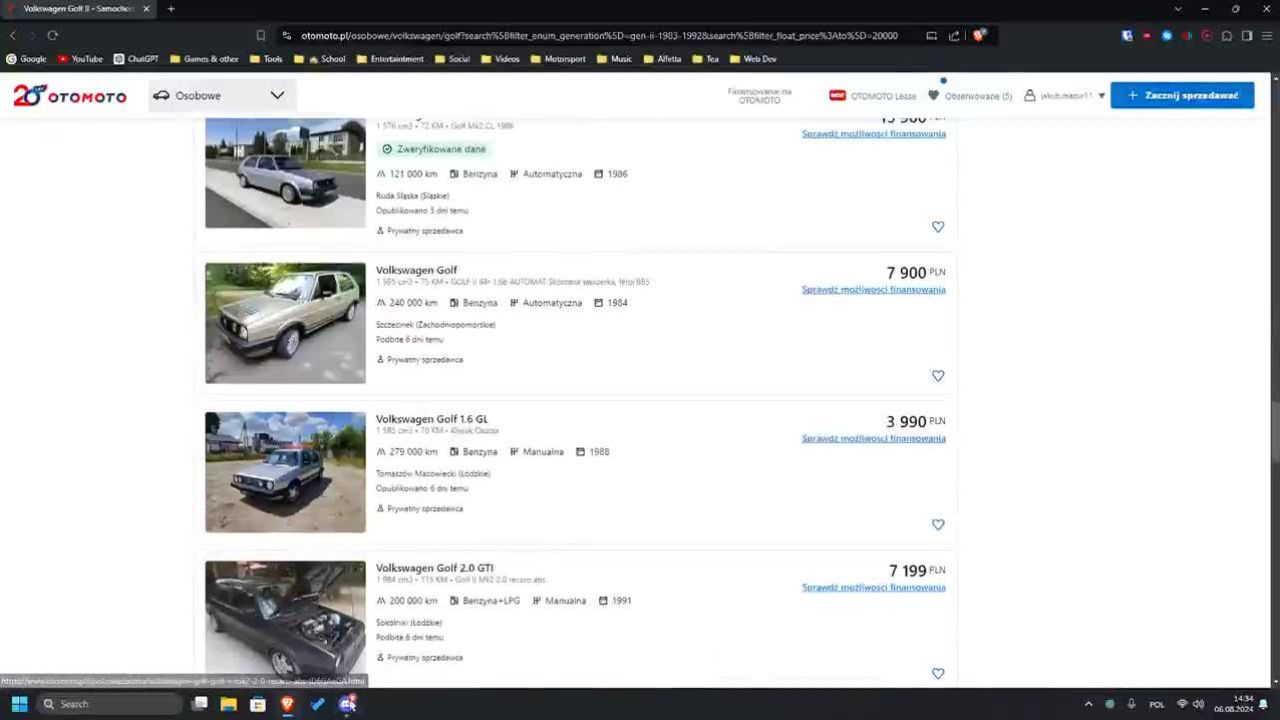Go back to the previous page
The height and width of the screenshot is (720, 1280).
[x=13, y=35]
